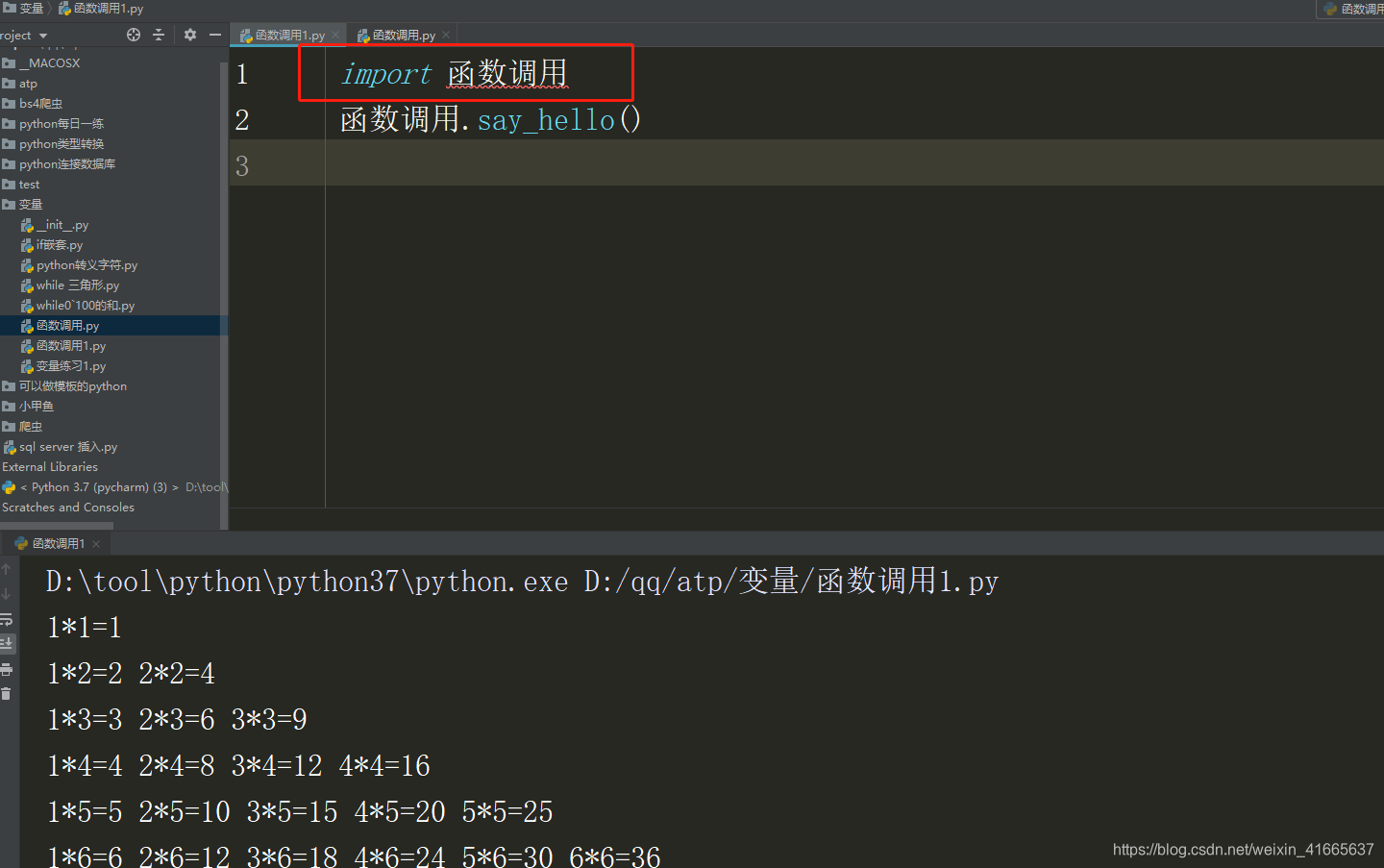Select the _MACOSX folder

[x=41, y=63]
